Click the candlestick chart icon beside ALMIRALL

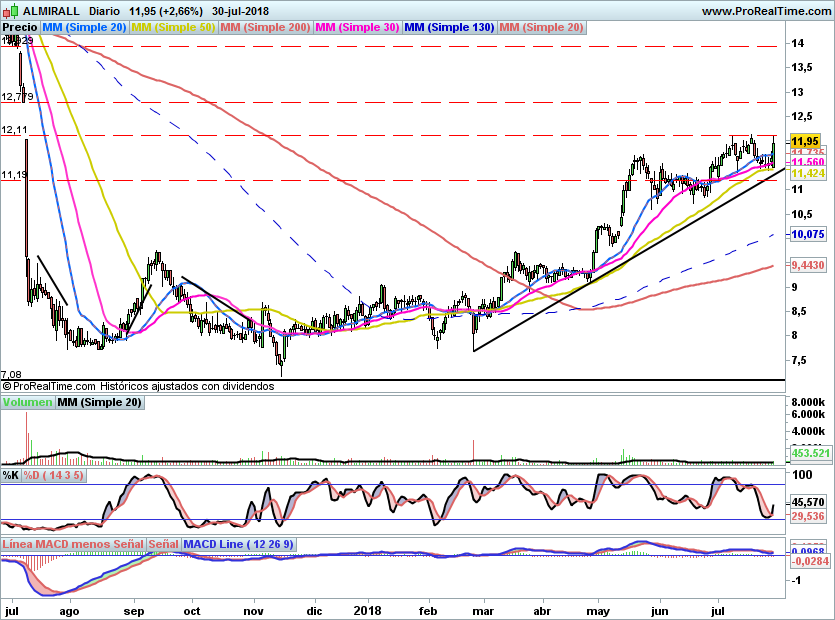(x=11, y=10)
